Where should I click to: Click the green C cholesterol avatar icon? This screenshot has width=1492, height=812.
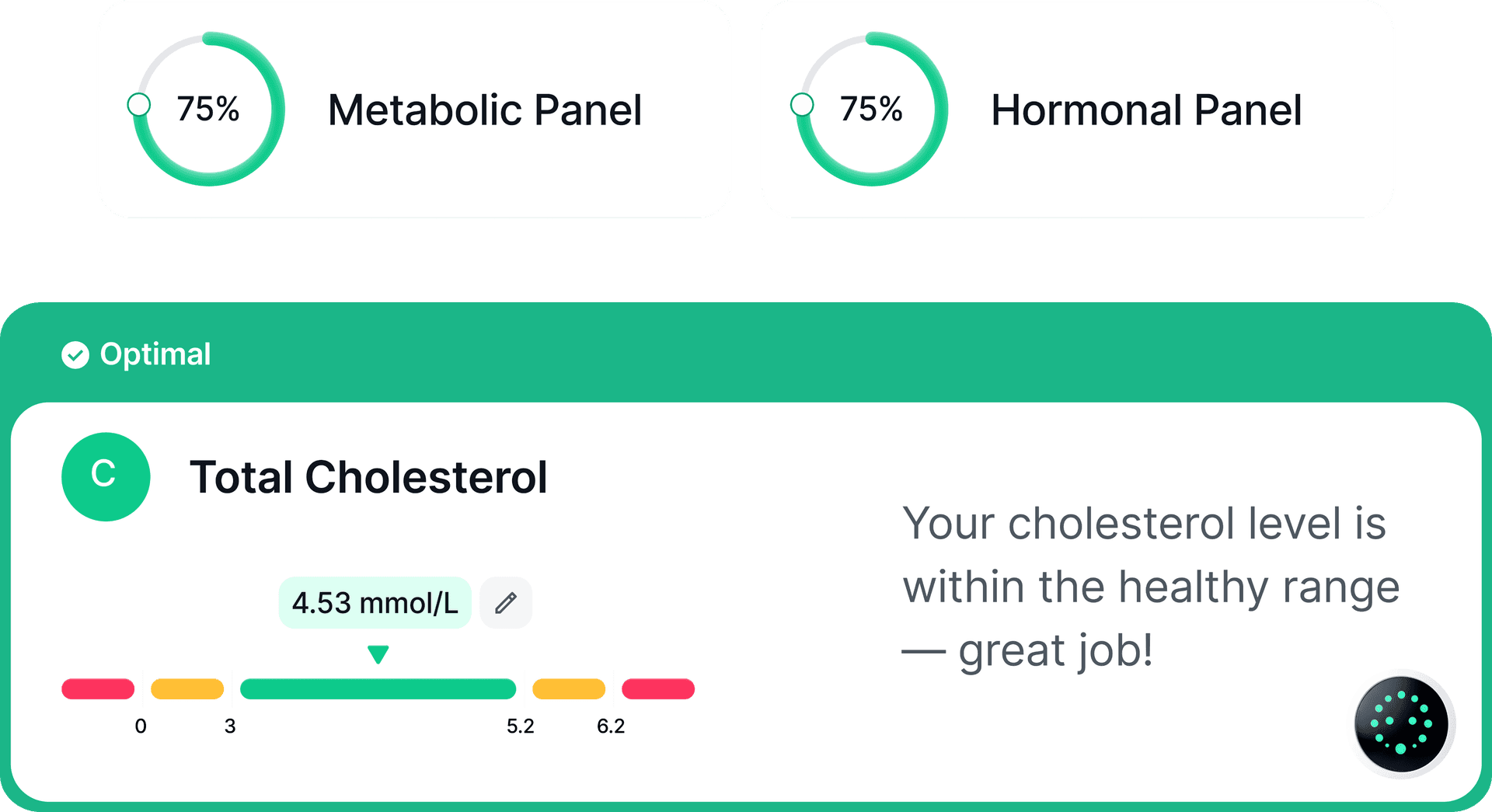pos(106,476)
